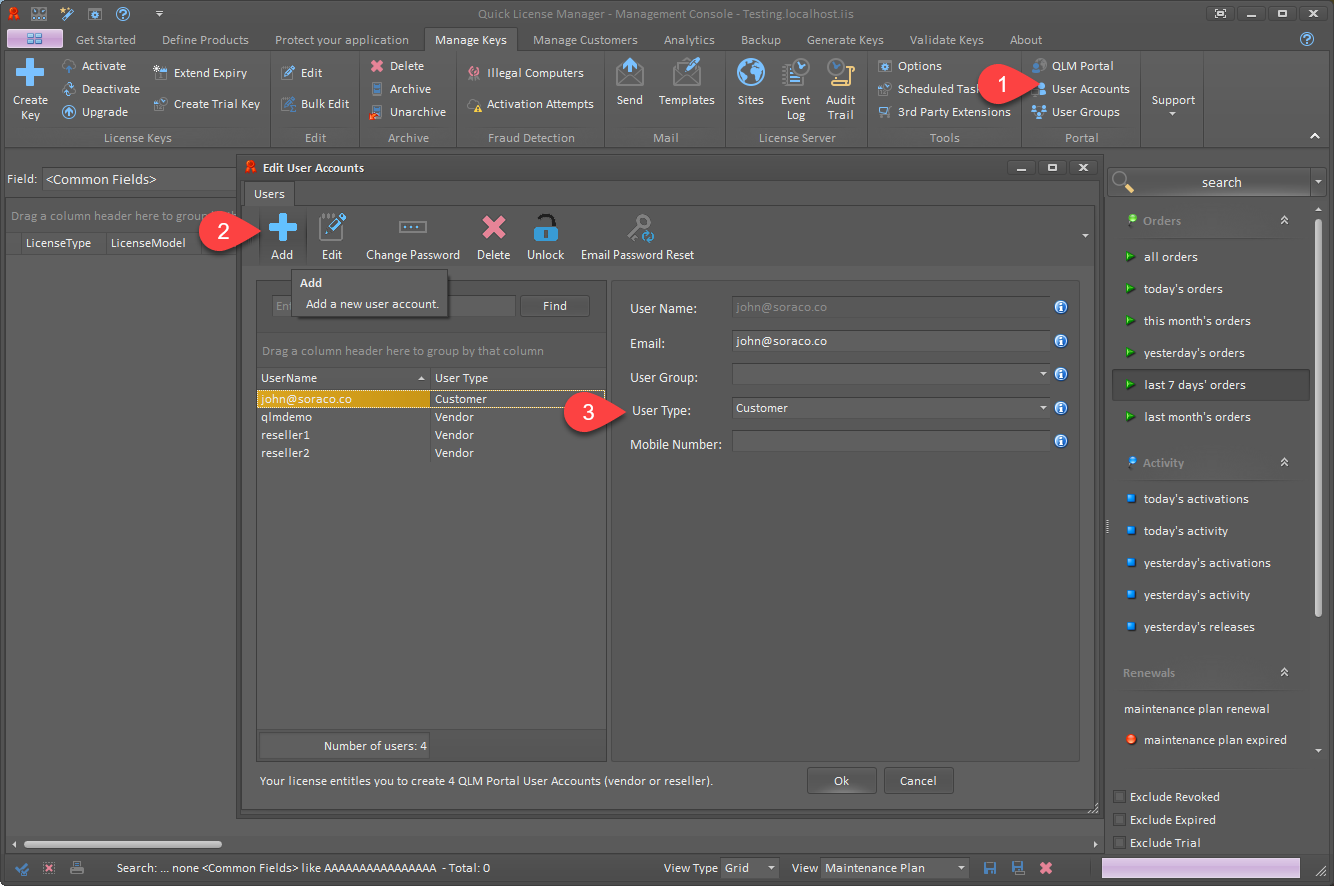Toggle Exclude Expired checkbox
Image resolution: width=1334 pixels, height=886 pixels.
(x=1120, y=820)
